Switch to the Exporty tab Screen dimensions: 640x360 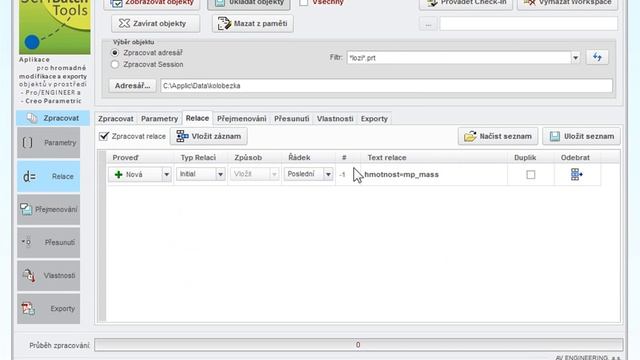[x=374, y=119]
